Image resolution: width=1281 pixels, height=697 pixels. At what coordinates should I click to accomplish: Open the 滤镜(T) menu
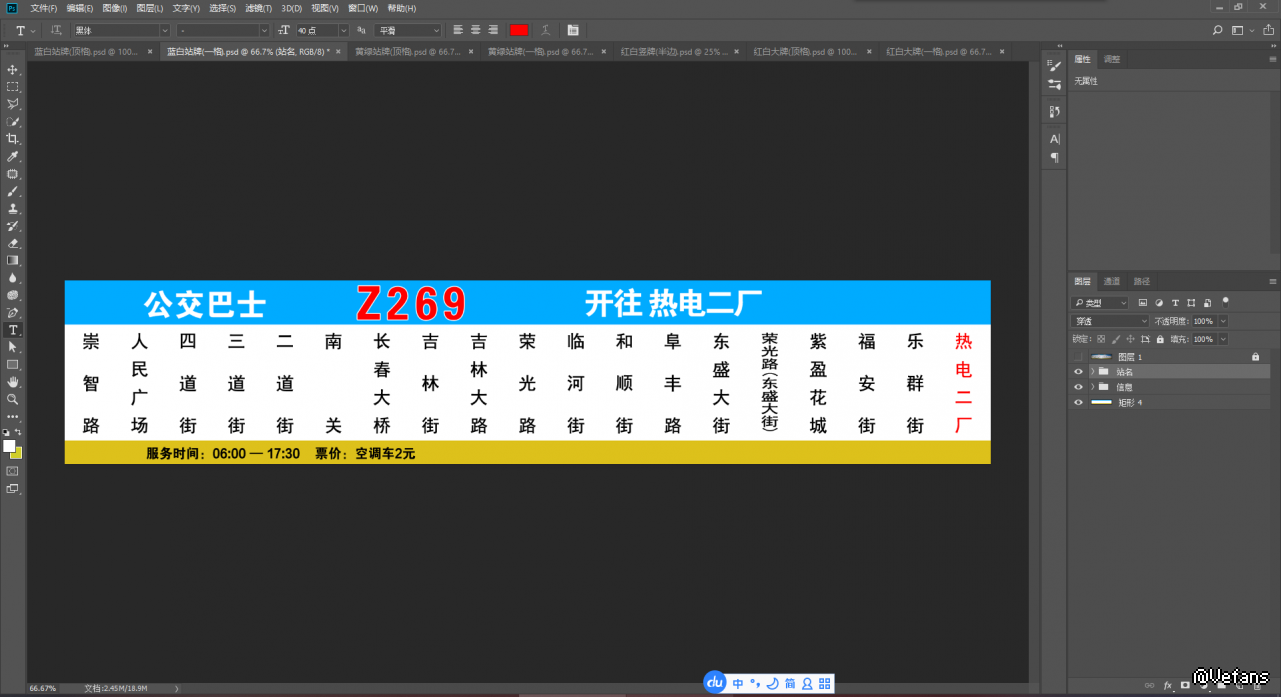coord(259,8)
